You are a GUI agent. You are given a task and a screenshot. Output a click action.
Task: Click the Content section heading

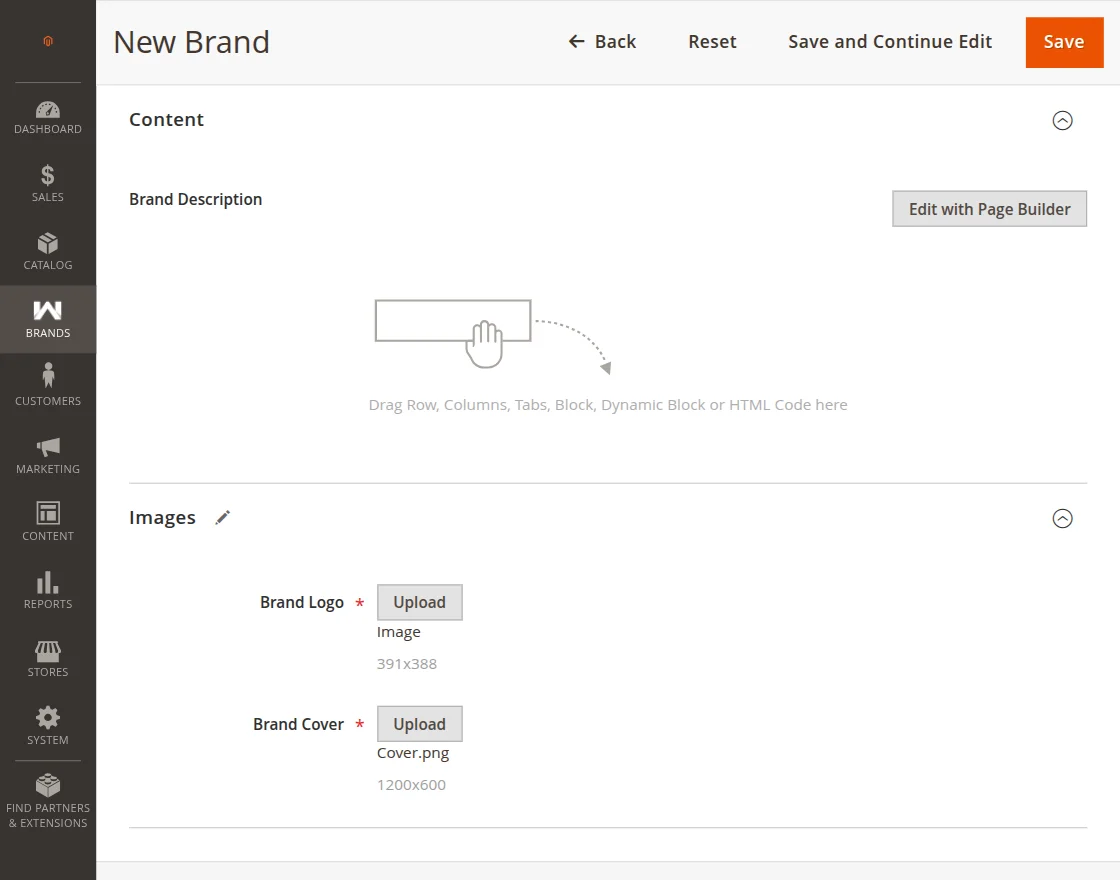(166, 119)
